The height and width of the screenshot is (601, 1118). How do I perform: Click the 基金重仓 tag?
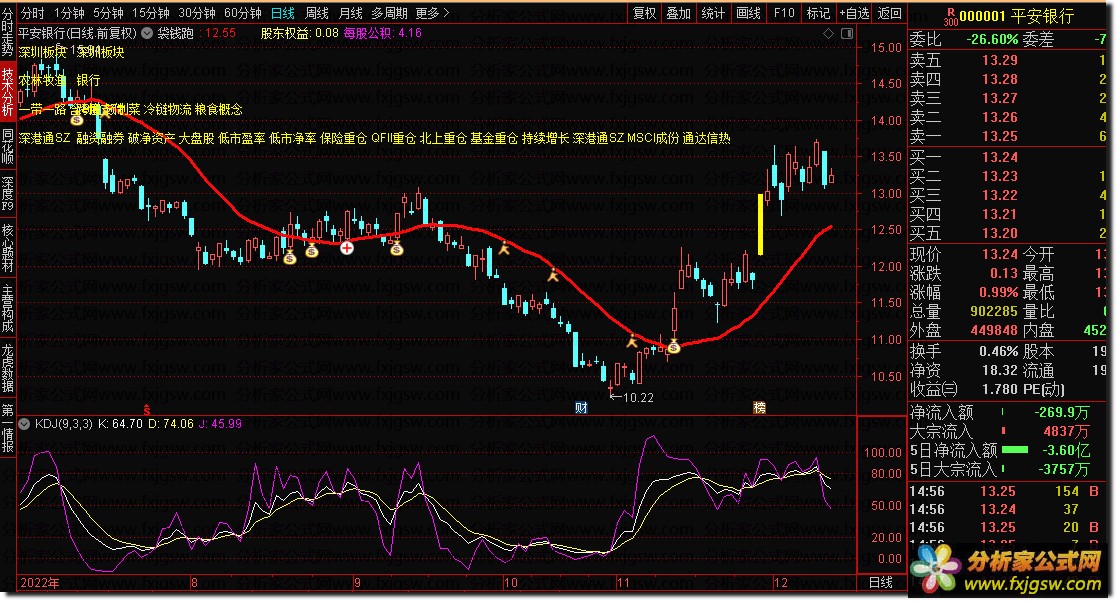[494, 138]
